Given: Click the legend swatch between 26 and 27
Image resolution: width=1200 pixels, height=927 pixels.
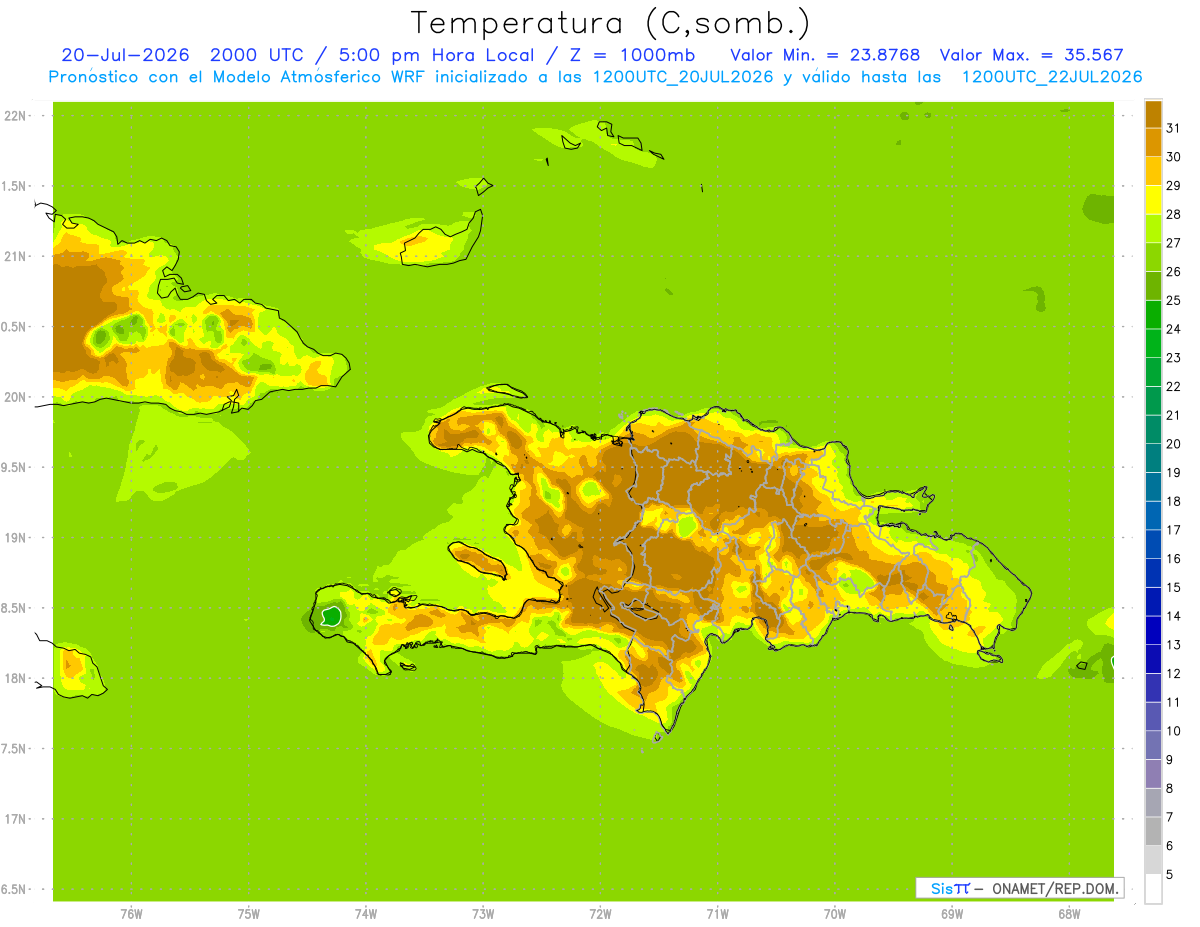Looking at the screenshot, I should (x=1153, y=257).
